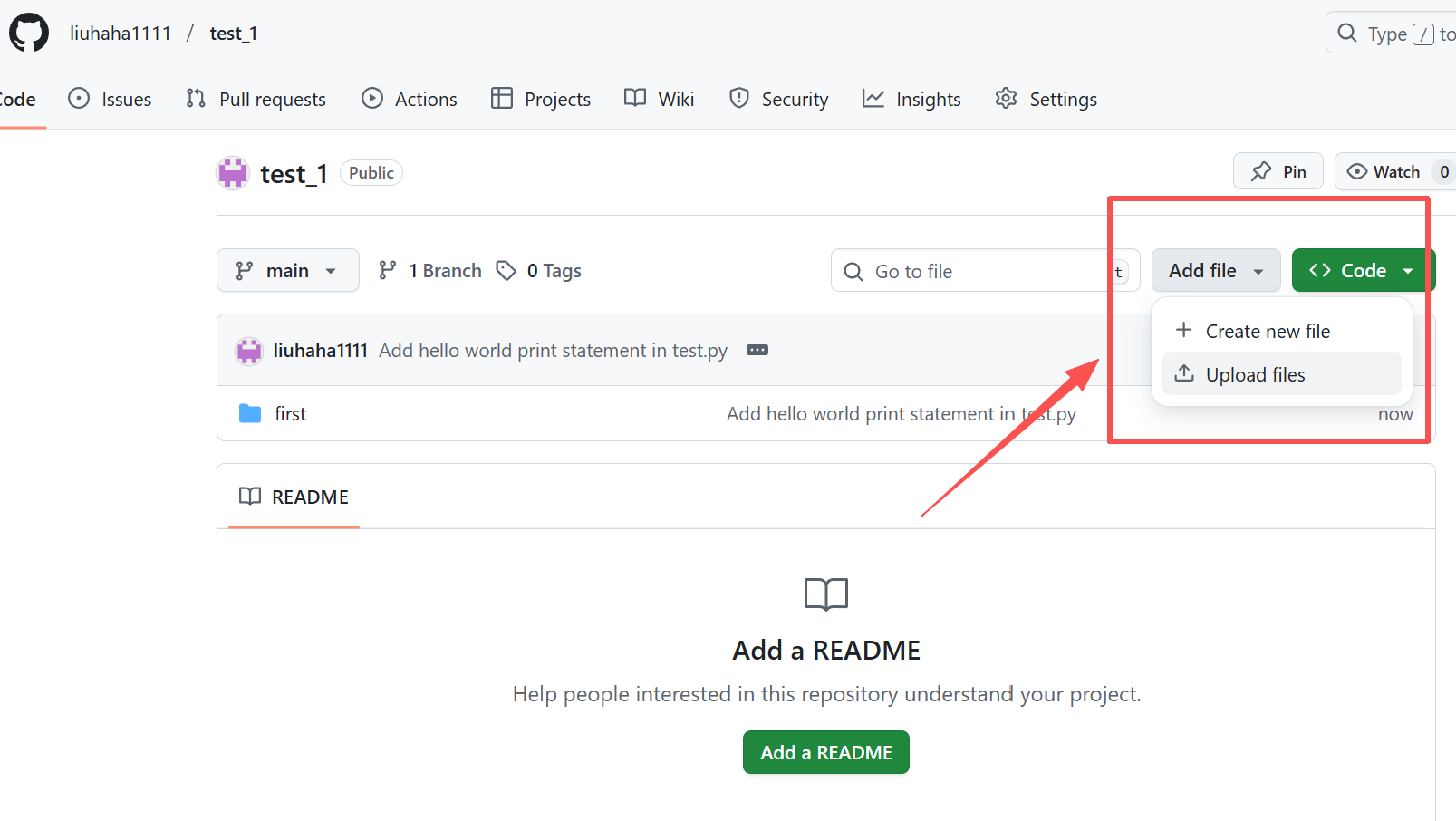This screenshot has height=821, width=1456.
Task: Click the upload icon beside Upload files
Action: (1184, 373)
